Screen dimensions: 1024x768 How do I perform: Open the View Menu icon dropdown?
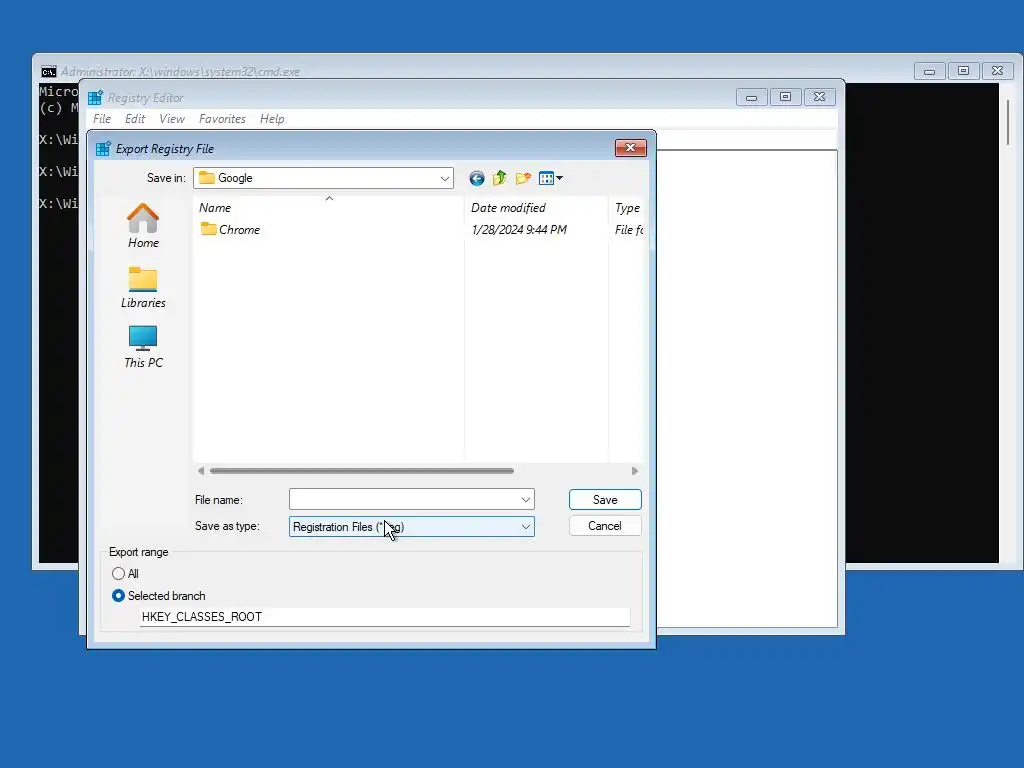click(551, 178)
